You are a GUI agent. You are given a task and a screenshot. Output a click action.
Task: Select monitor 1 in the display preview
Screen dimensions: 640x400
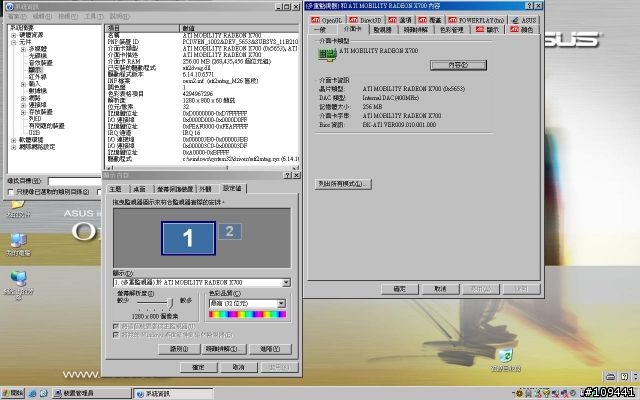188,238
